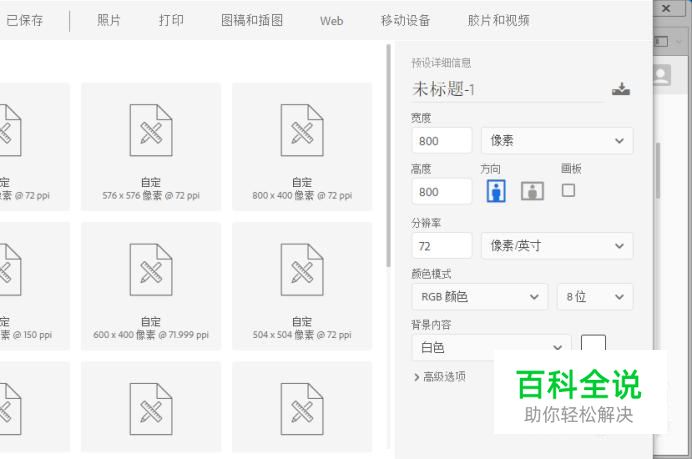The width and height of the screenshot is (692, 459).
Task: Click the 未标题-1 document name field
Action: pos(508,90)
